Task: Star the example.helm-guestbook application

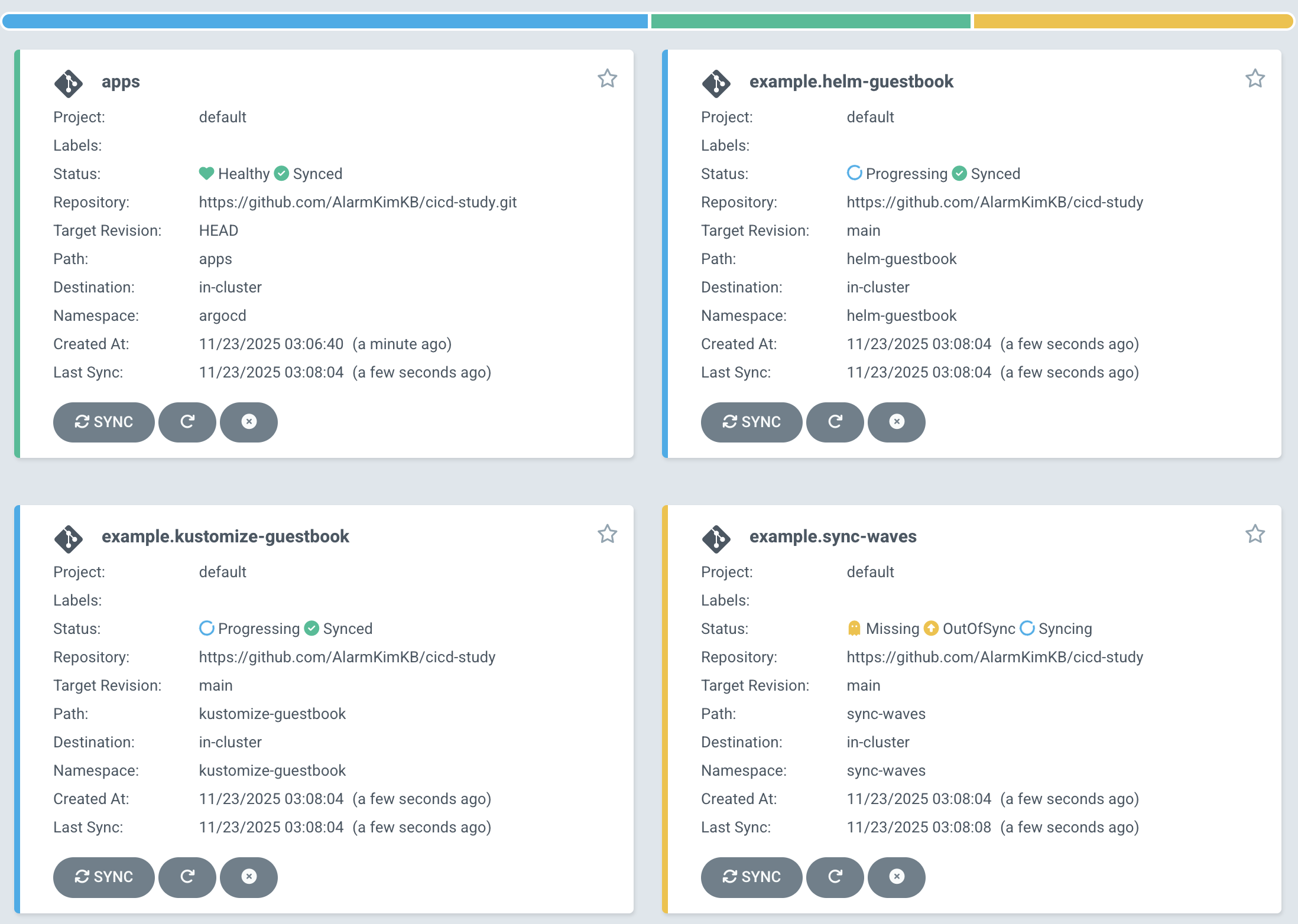Action: [1255, 79]
